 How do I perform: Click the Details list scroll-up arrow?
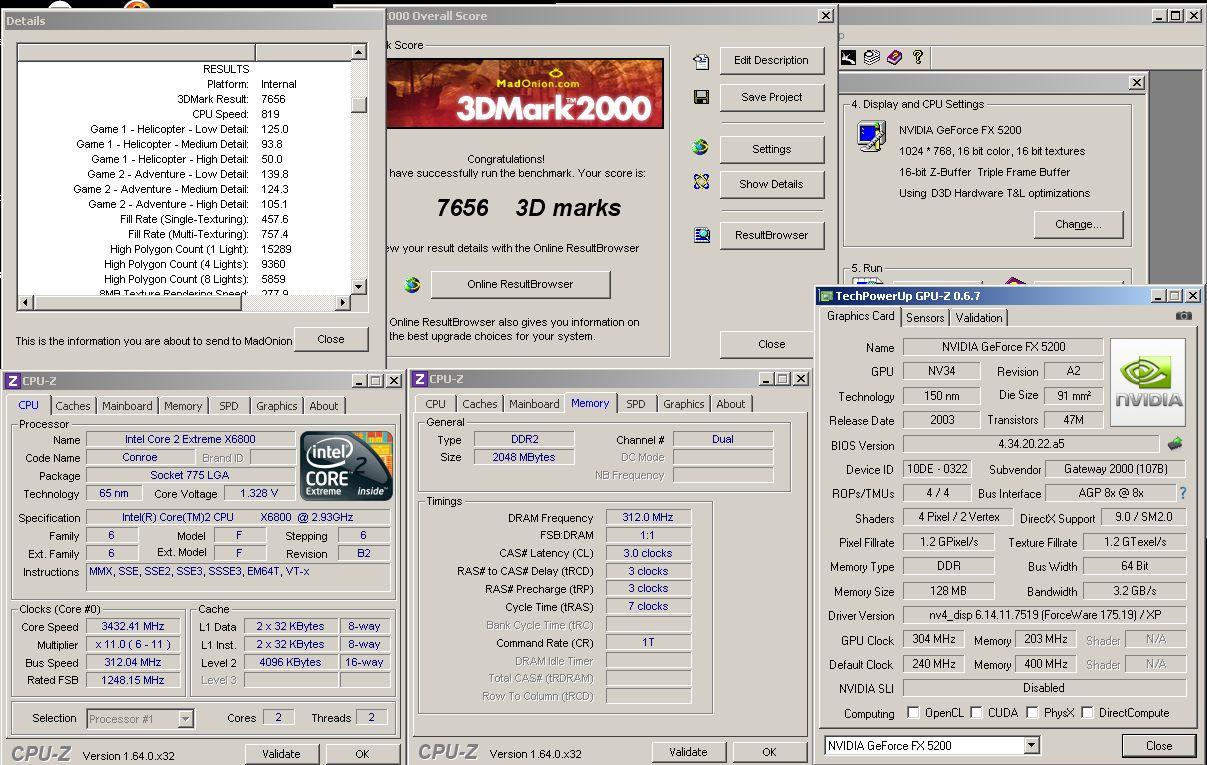pos(359,52)
